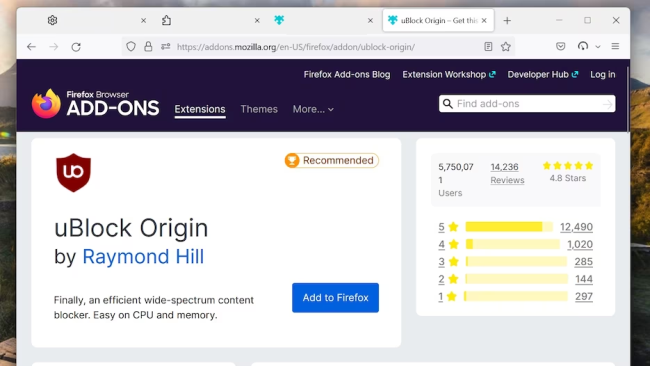Click the Firefox Browser ADD-ONS logo
The image size is (650, 366).
pos(95,104)
